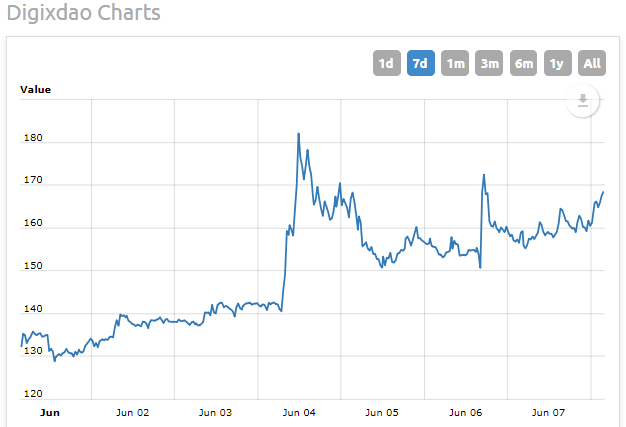Click the 180 y-axis label
This screenshot has width=626, height=427.
coord(33,138)
